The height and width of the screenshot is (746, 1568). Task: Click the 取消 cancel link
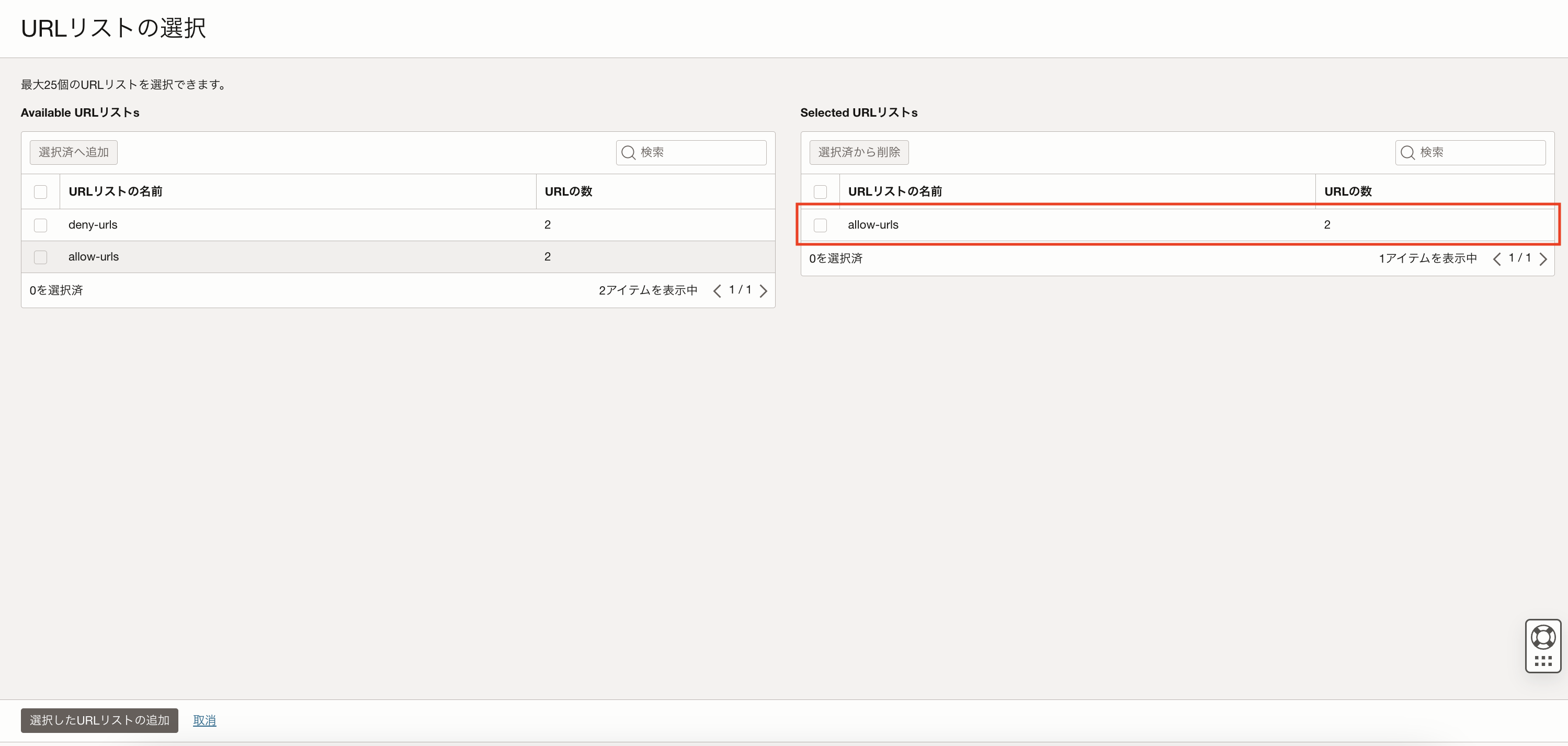[204, 720]
